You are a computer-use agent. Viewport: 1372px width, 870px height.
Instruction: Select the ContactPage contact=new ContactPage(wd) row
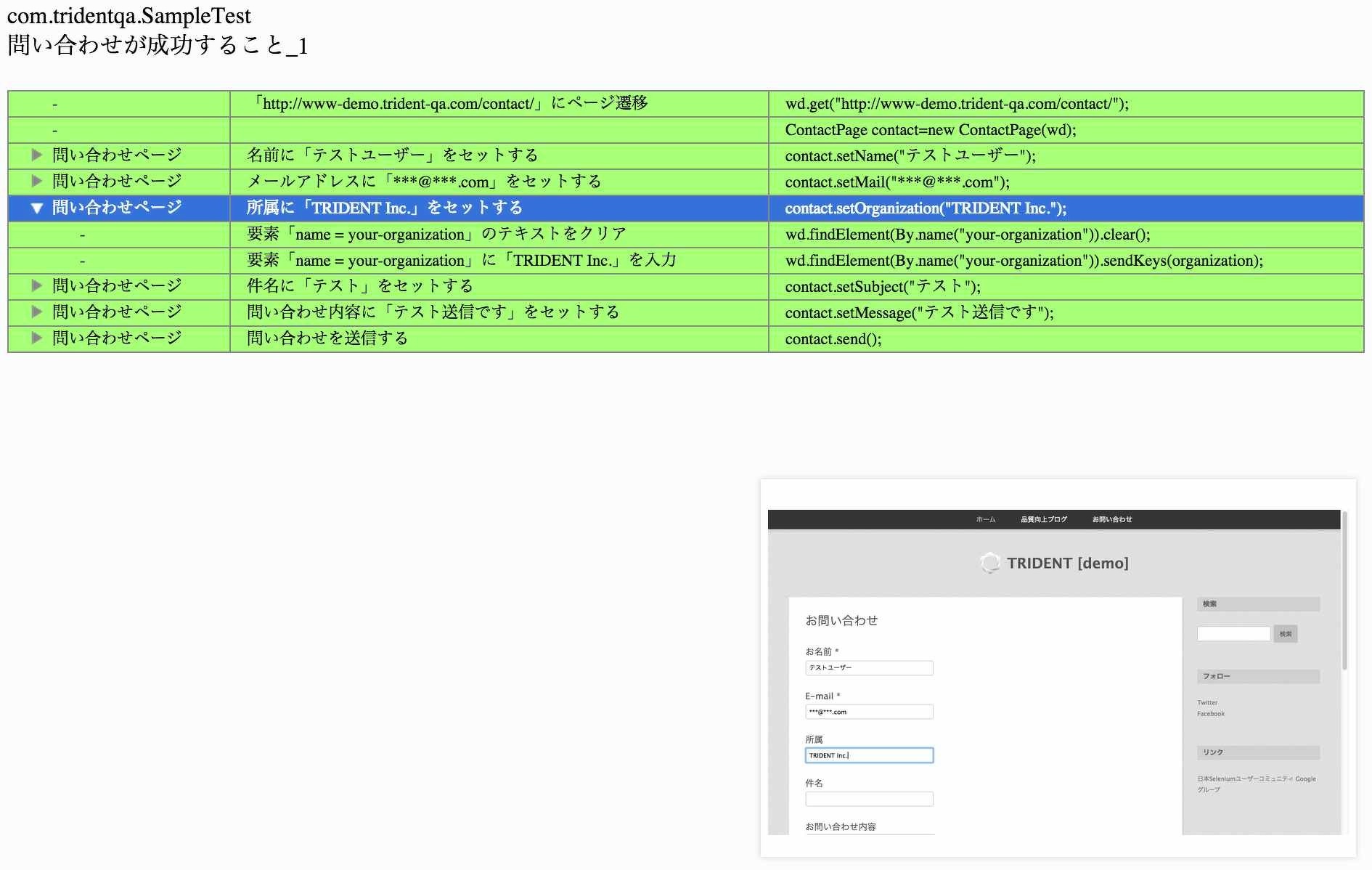(930, 130)
